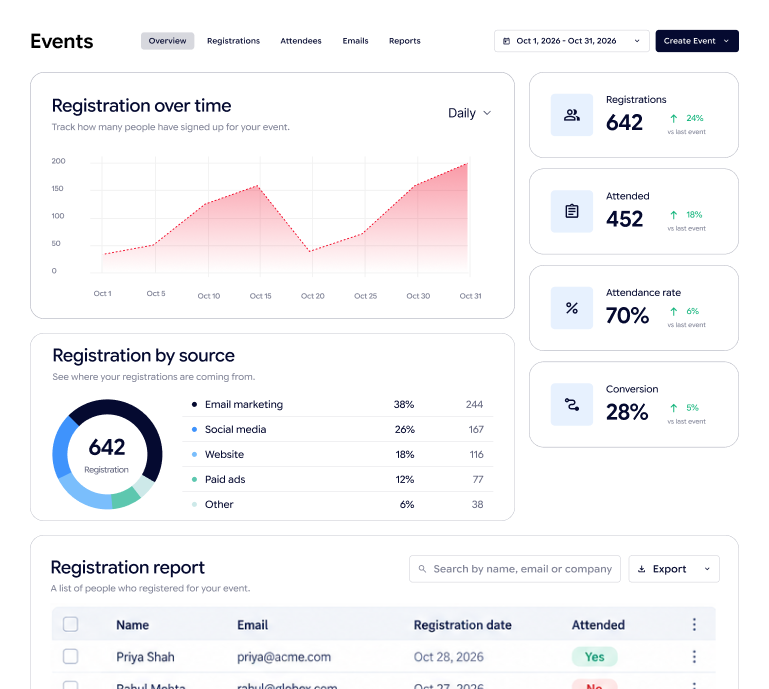This screenshot has width=769, height=689.
Task: Click the Registration report heading
Action: (128, 567)
